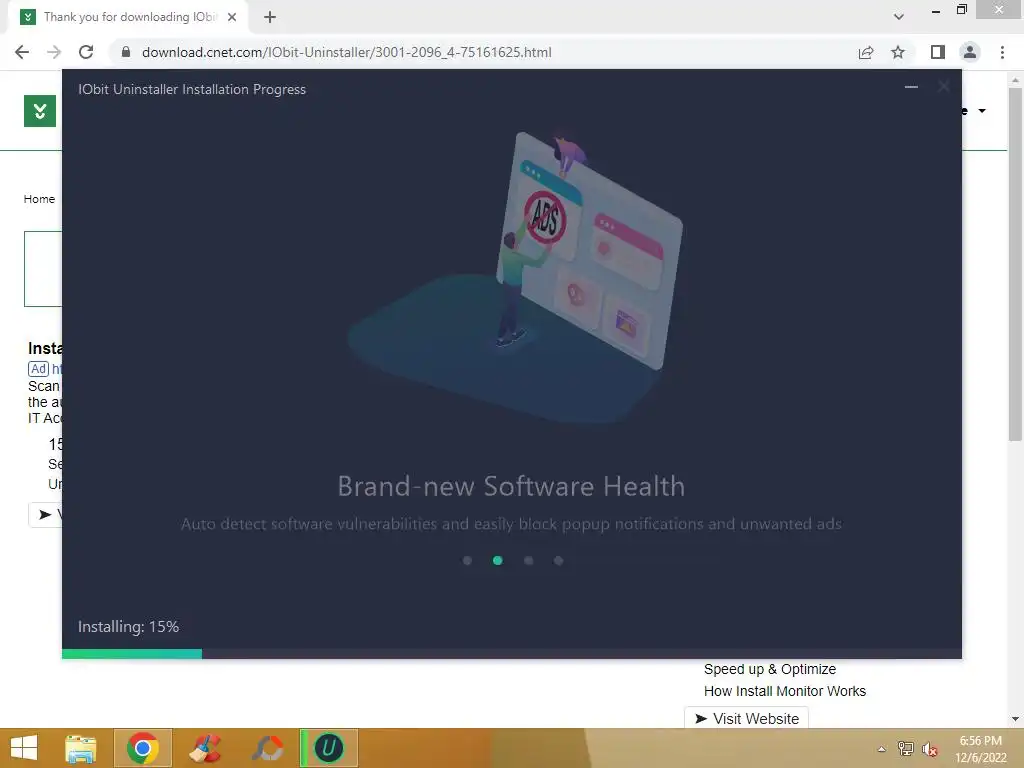Click the 'Installing: 15%' status text
This screenshot has width=1024, height=768.
coord(129,627)
